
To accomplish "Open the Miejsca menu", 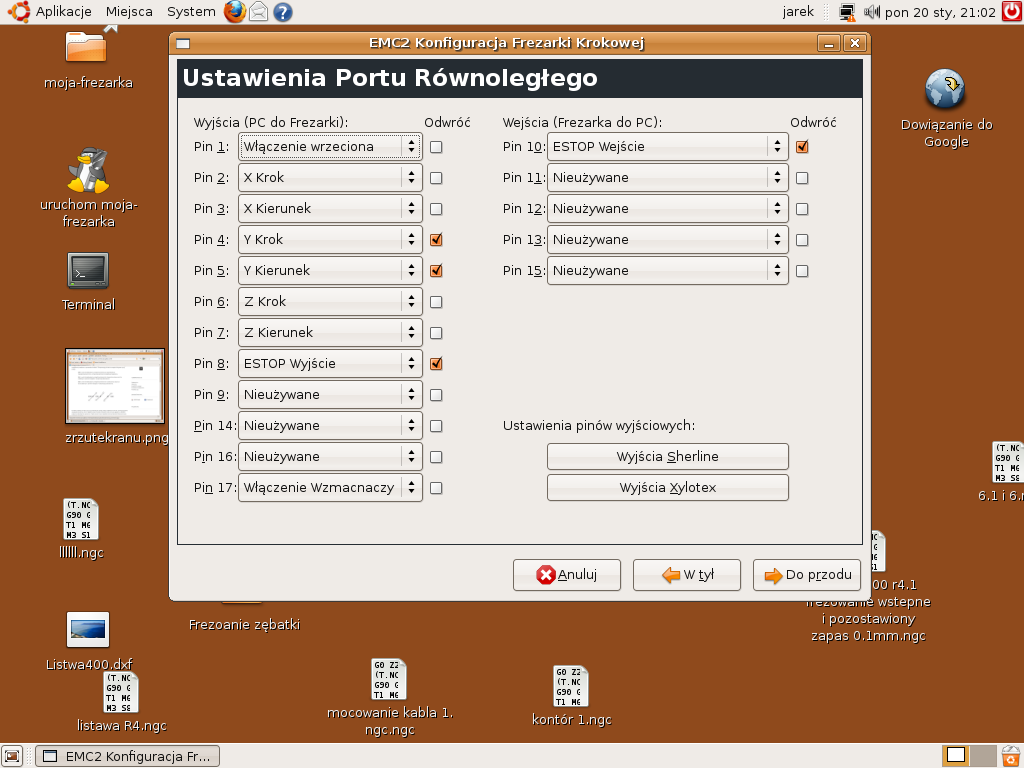I will click(x=129, y=12).
